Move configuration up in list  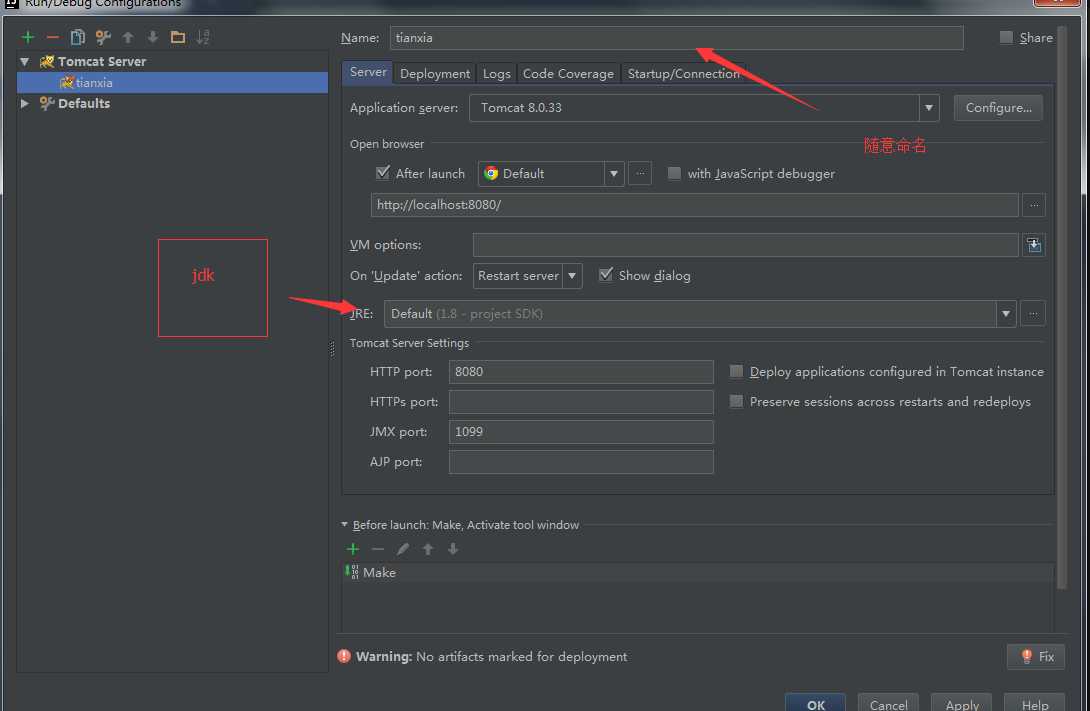(x=128, y=37)
